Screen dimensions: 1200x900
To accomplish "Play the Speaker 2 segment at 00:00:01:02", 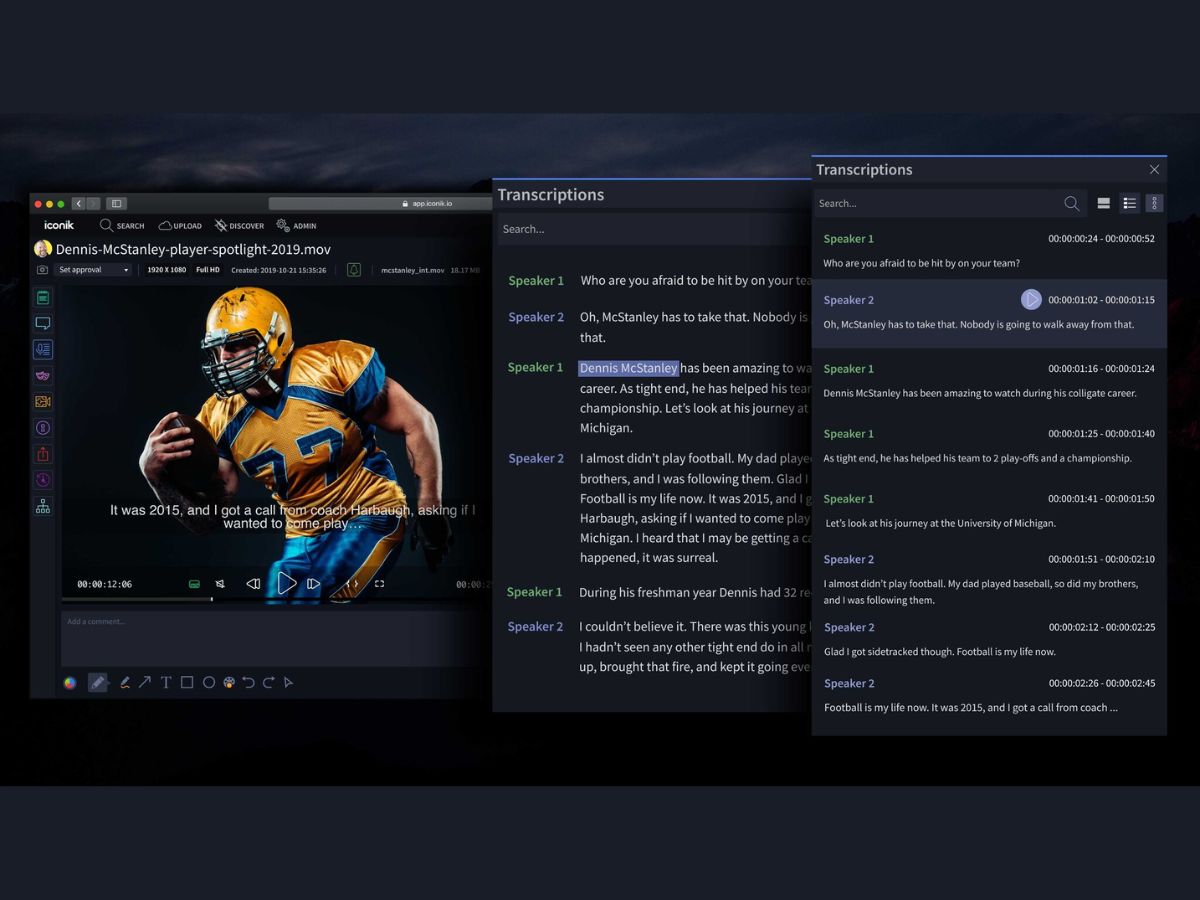I will click(1031, 300).
